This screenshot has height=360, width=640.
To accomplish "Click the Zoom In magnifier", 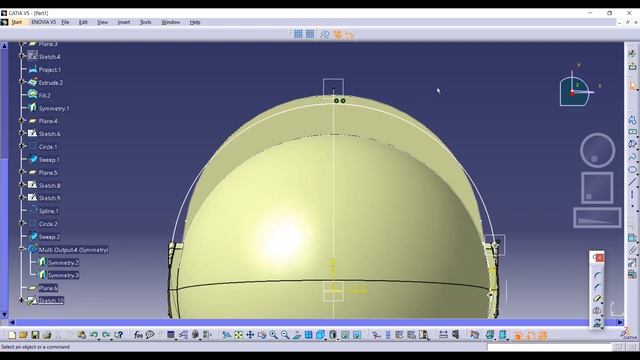I will [273, 335].
